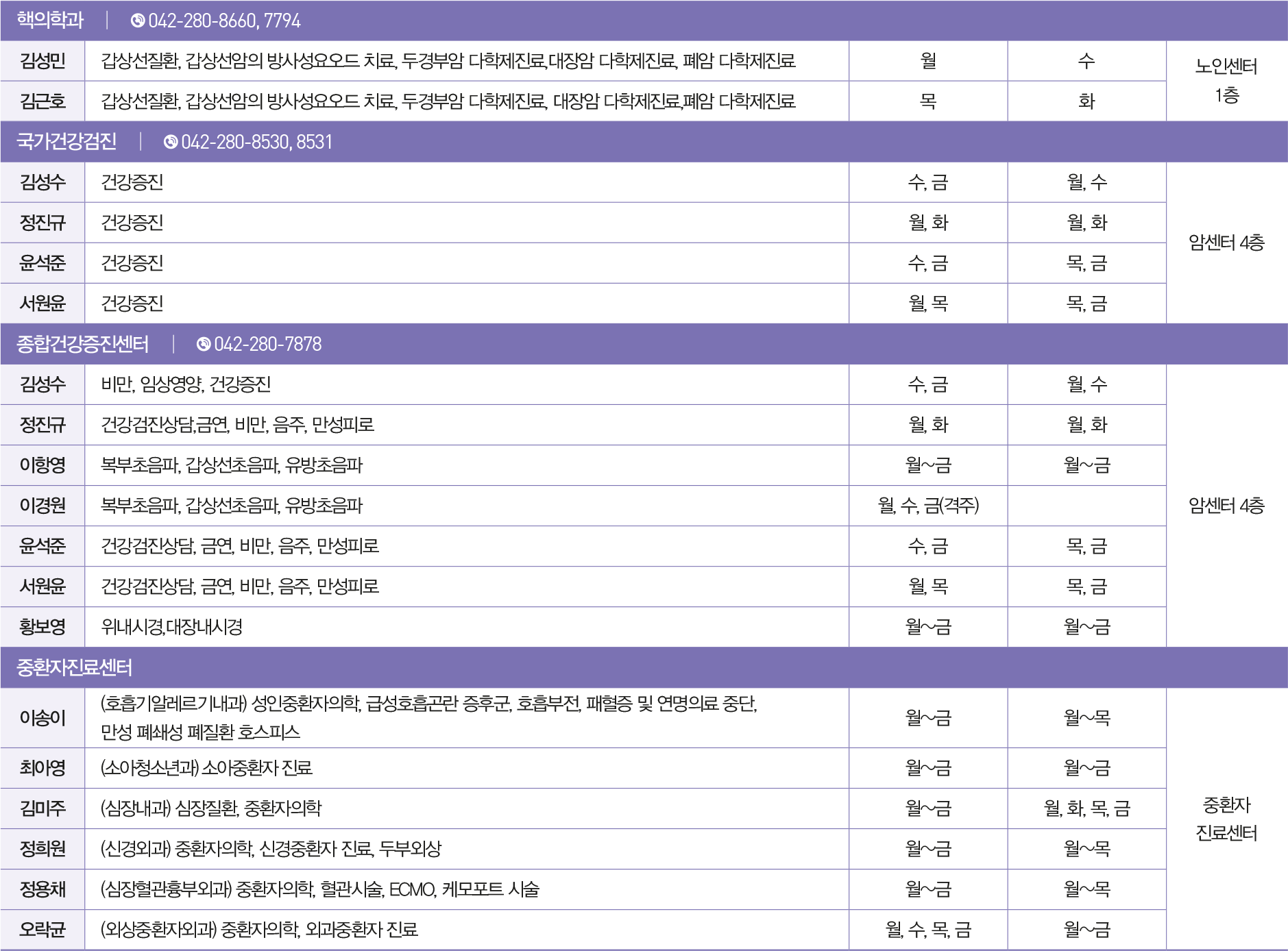Click phone number 042-280-7878
The height and width of the screenshot is (951, 1288).
click(267, 344)
